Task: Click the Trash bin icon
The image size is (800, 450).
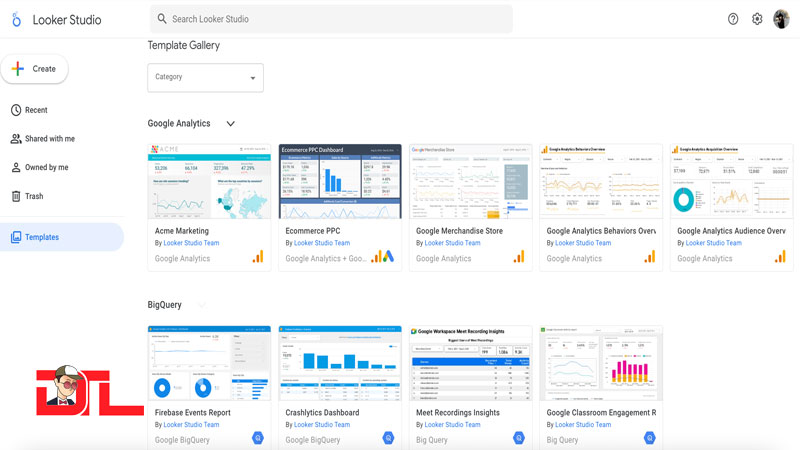Action: tap(16, 196)
